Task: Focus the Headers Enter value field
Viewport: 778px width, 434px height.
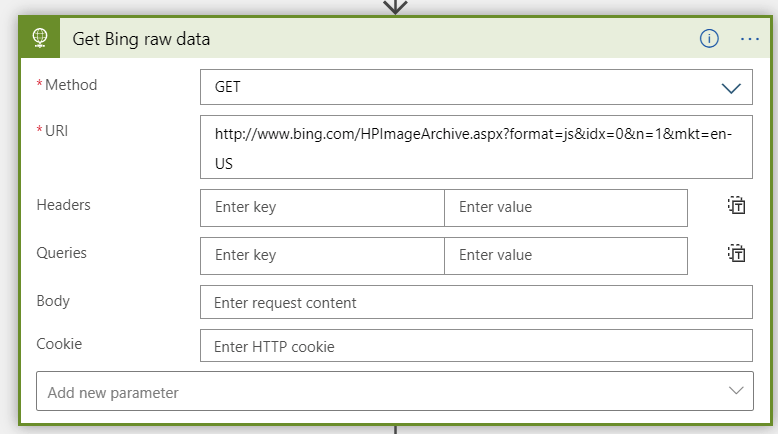Action: click(x=566, y=207)
